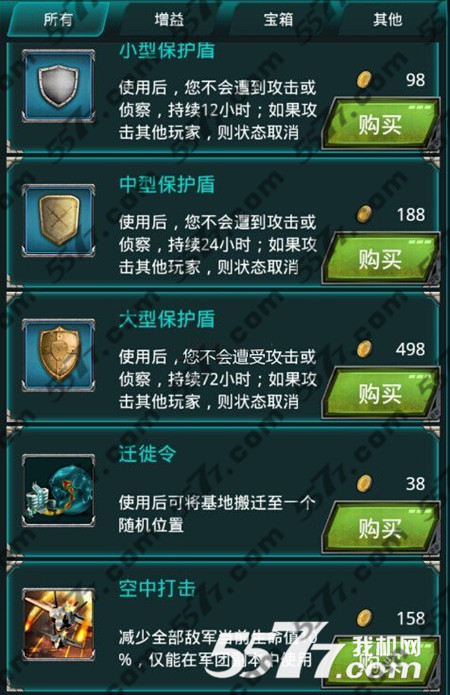Image resolution: width=450 pixels, height=695 pixels.
Task: Click the 大型保护盾 description text
Action: 218,379
